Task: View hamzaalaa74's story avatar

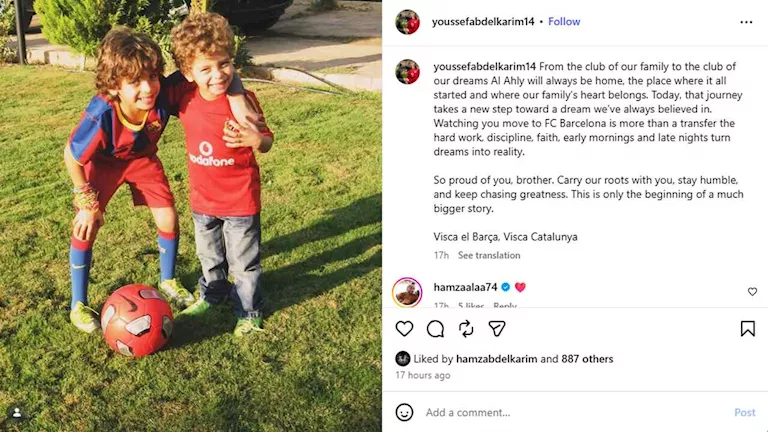Action: [407, 292]
